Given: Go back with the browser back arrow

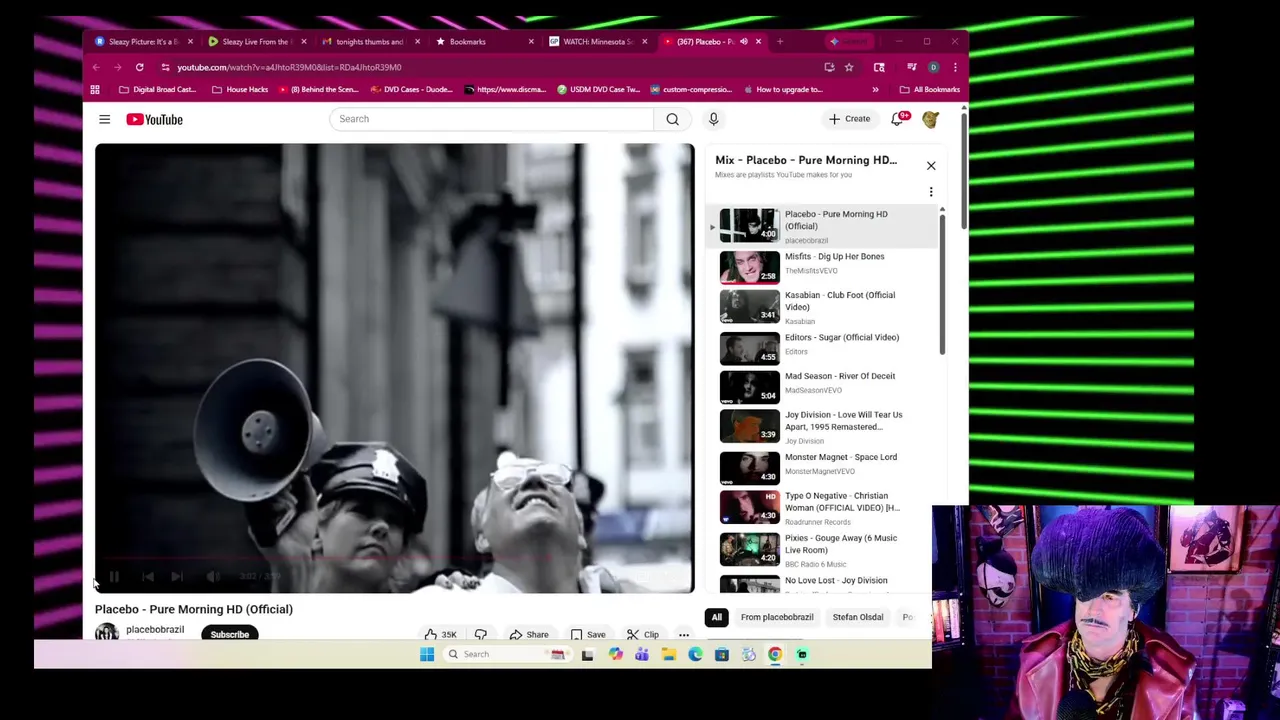Looking at the screenshot, I should (x=96, y=67).
